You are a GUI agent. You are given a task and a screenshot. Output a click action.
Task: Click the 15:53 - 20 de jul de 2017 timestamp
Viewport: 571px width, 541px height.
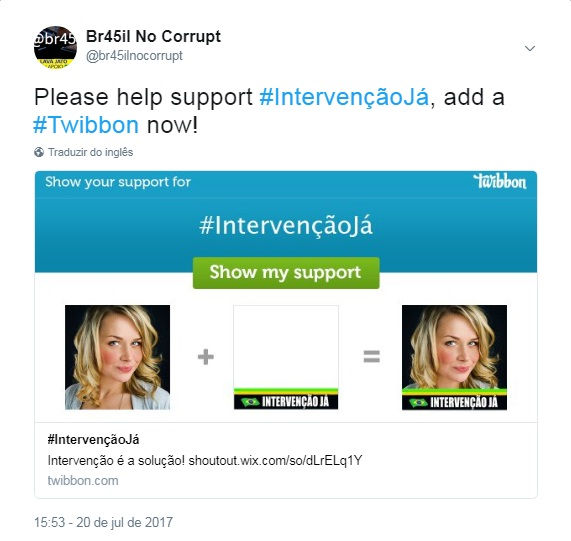pyautogui.click(x=103, y=522)
